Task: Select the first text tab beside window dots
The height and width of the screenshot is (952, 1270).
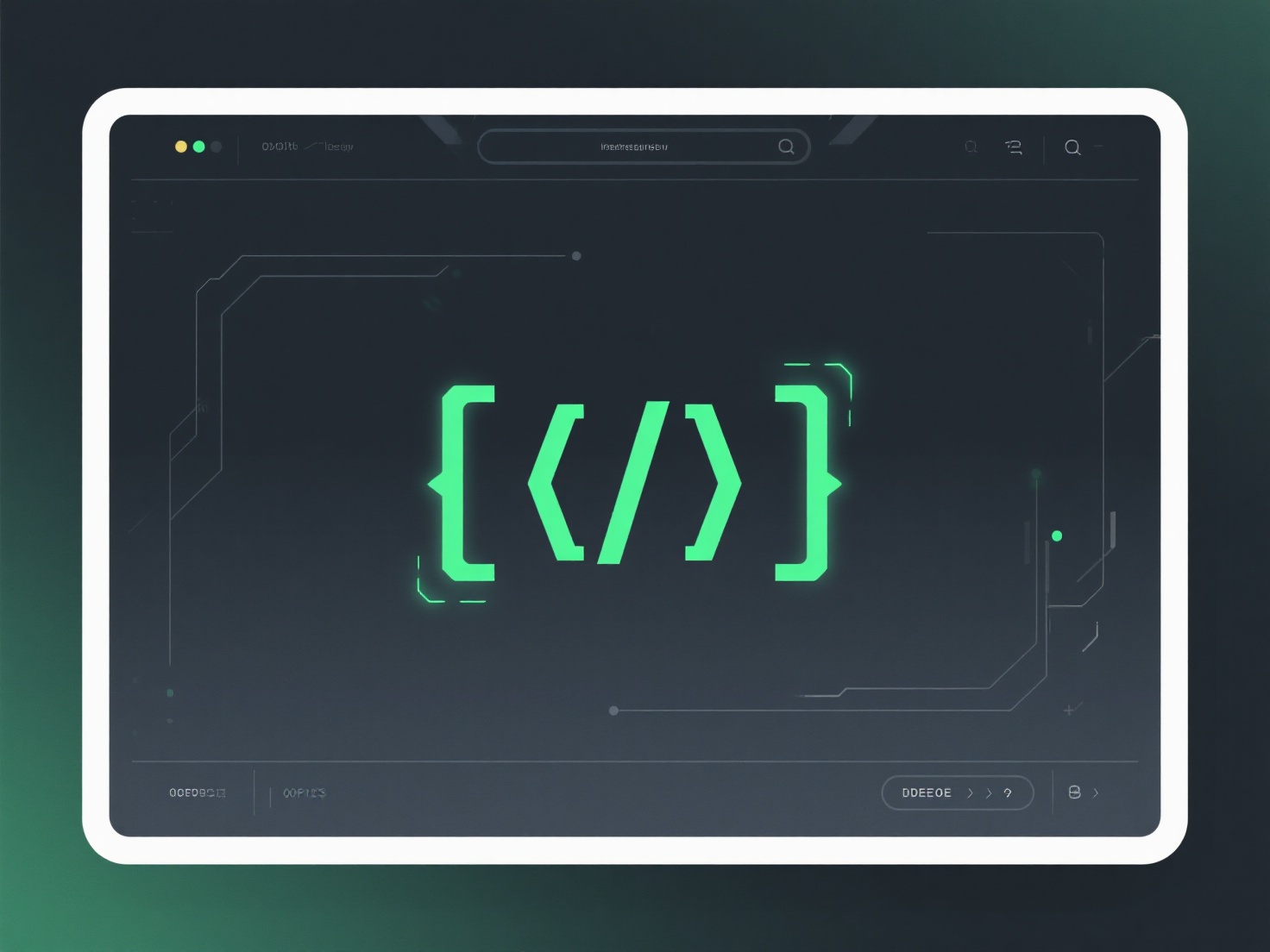Action: 280,147
